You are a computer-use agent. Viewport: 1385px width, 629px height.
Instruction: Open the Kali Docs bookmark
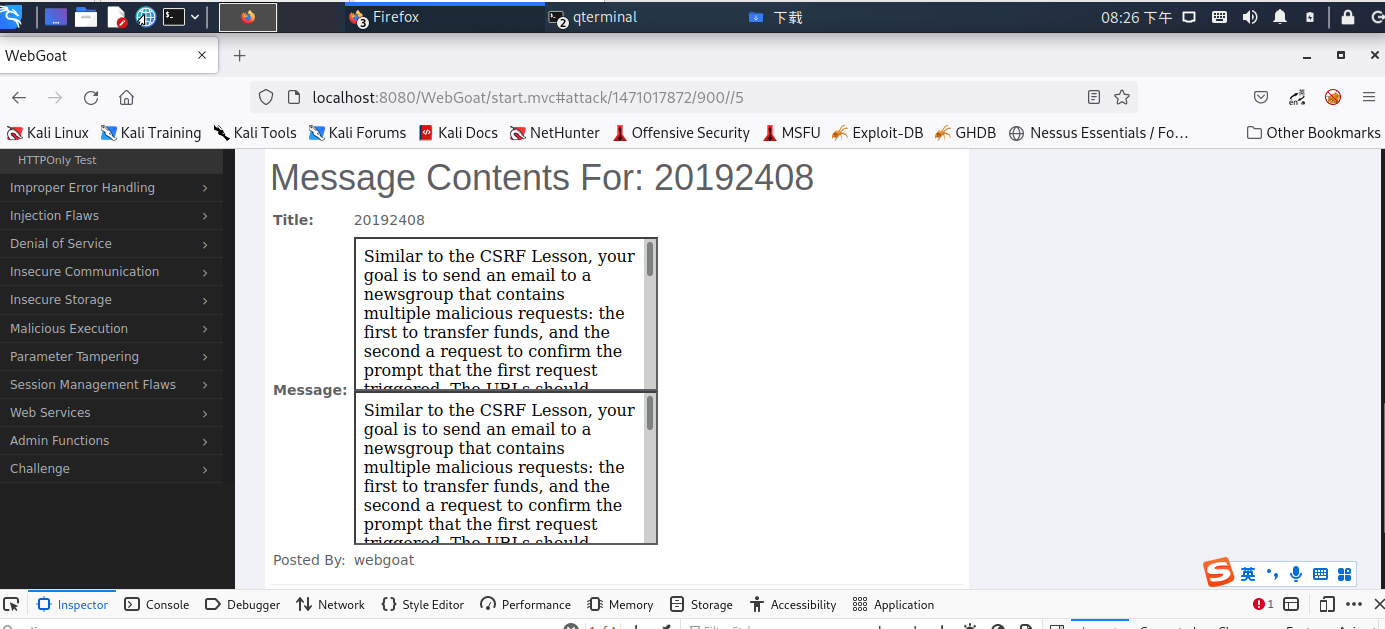click(x=458, y=133)
